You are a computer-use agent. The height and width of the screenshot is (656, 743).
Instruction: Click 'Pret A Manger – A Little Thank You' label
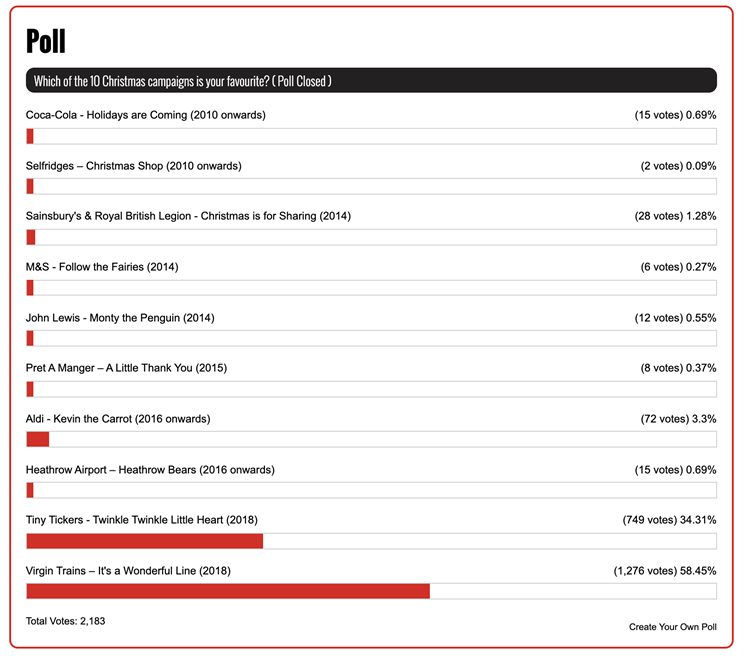click(126, 368)
